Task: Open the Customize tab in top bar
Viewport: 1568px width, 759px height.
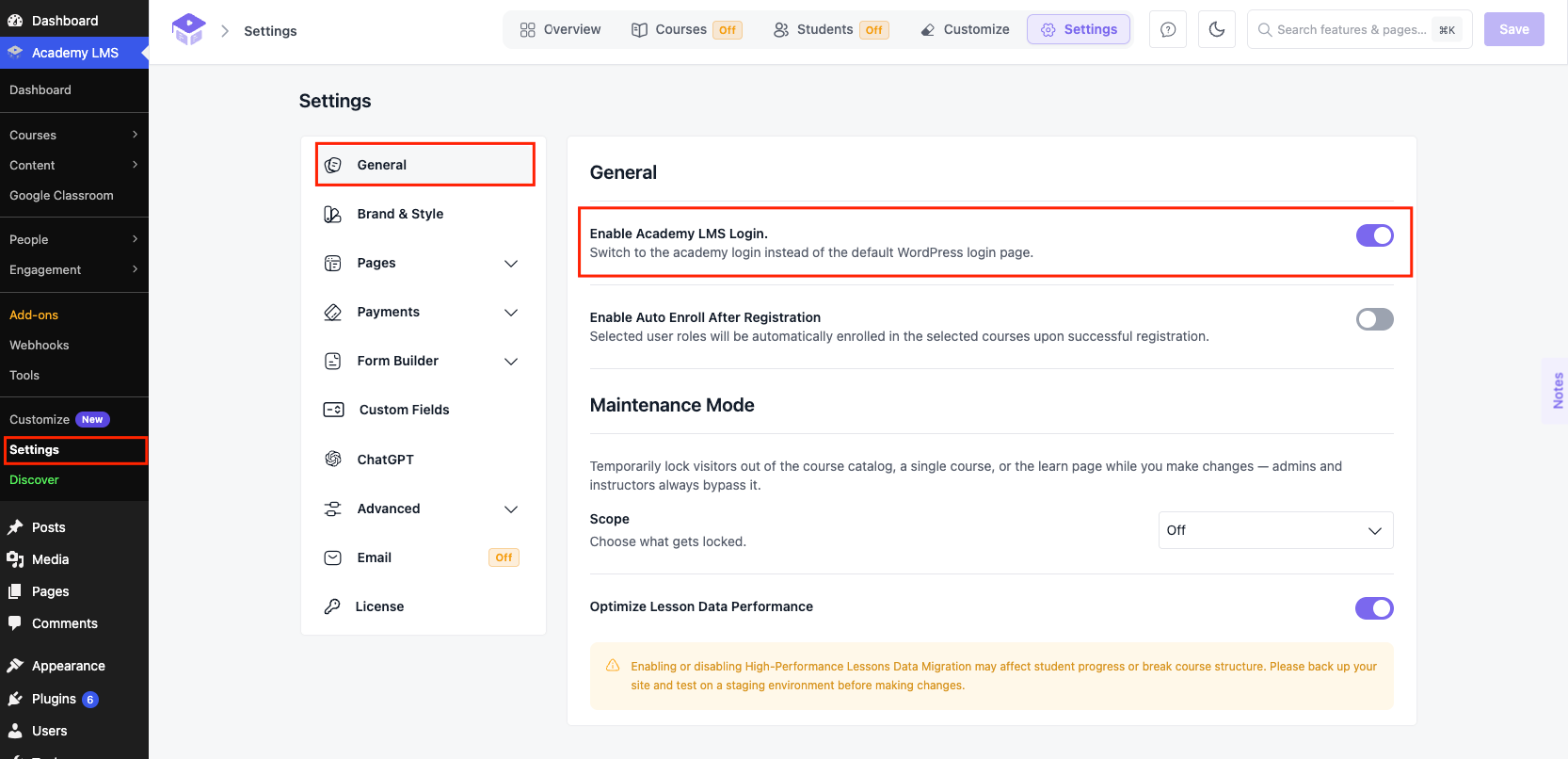Action: pos(965,29)
